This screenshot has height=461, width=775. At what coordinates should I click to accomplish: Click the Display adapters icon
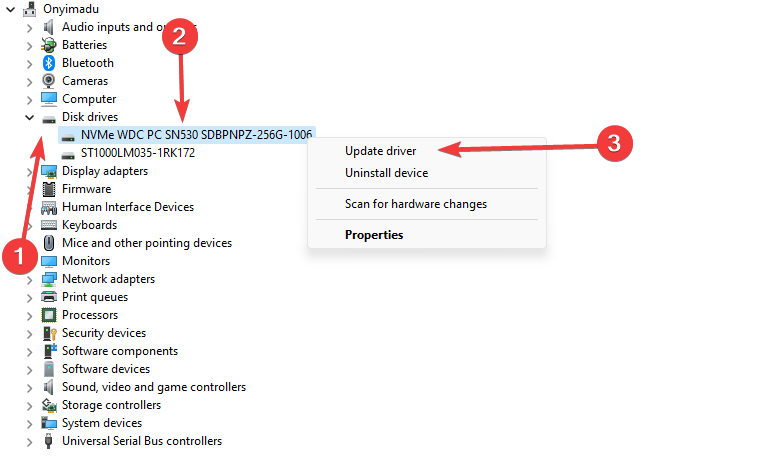click(x=48, y=171)
